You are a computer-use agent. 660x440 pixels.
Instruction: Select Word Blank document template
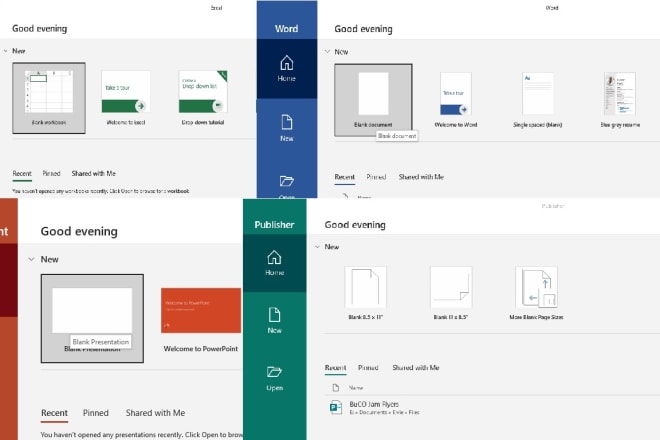pos(373,100)
